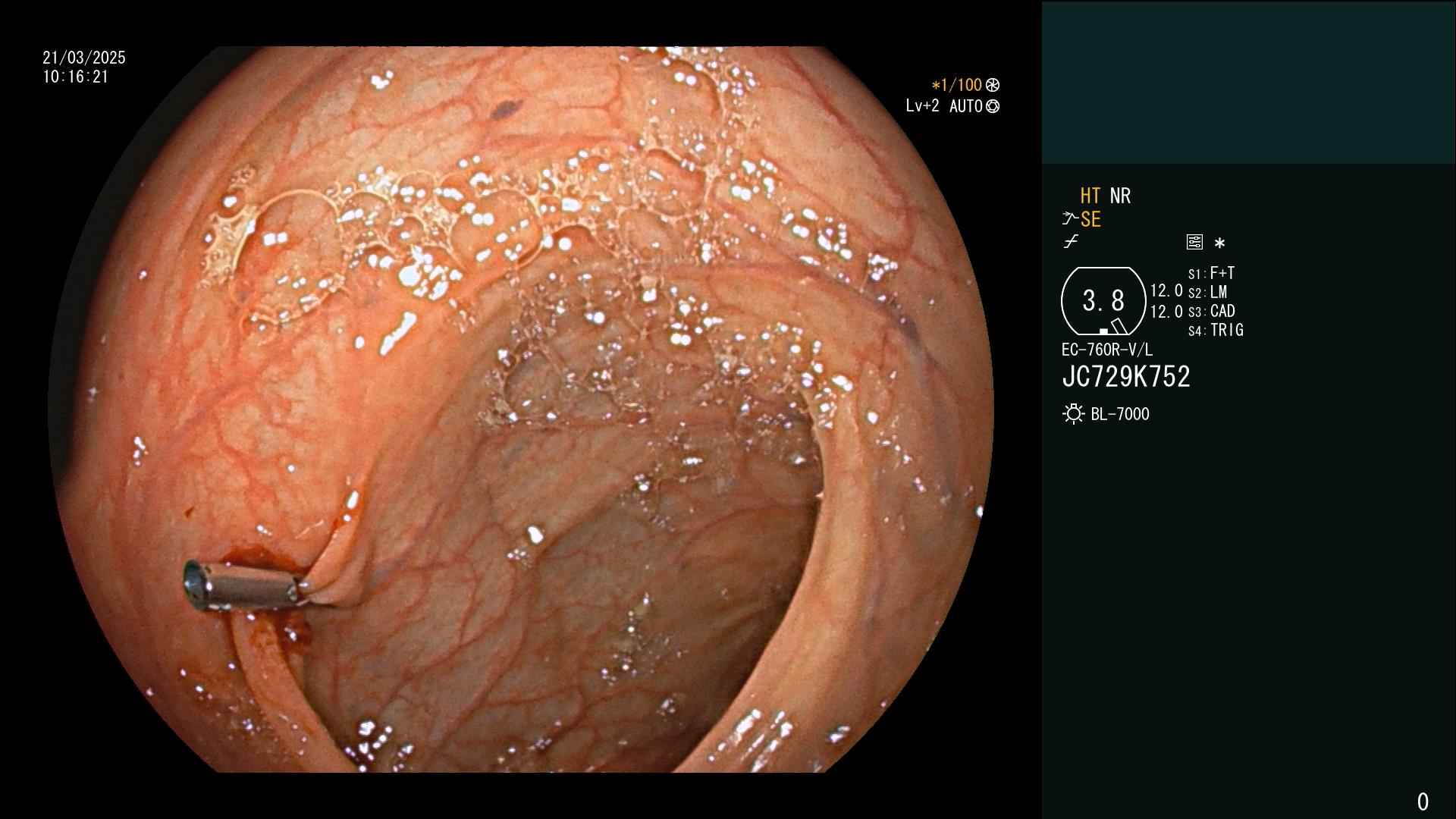
Task: Click the tone curve icon below SE
Action: [x=1071, y=242]
